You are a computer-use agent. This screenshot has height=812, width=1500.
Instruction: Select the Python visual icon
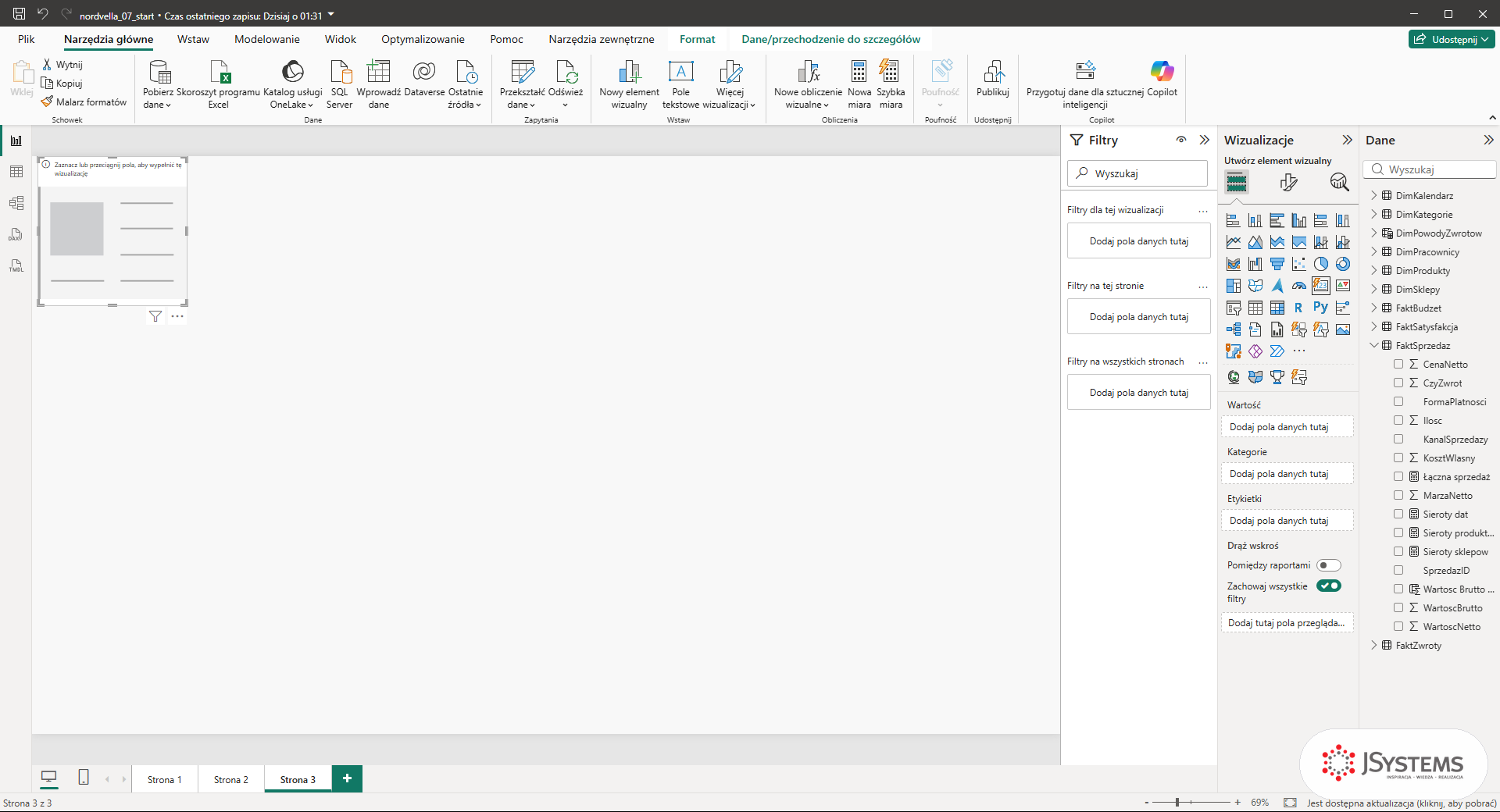1320,308
